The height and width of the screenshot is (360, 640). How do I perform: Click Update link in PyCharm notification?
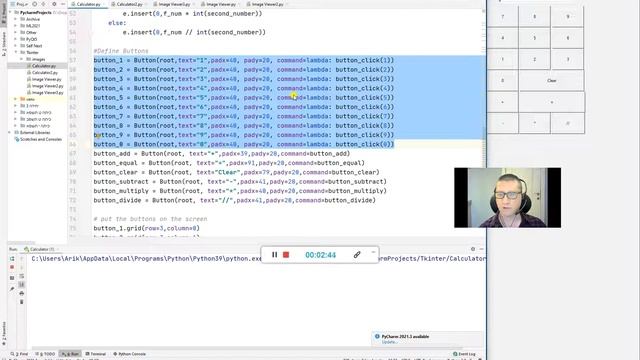tap(388, 342)
